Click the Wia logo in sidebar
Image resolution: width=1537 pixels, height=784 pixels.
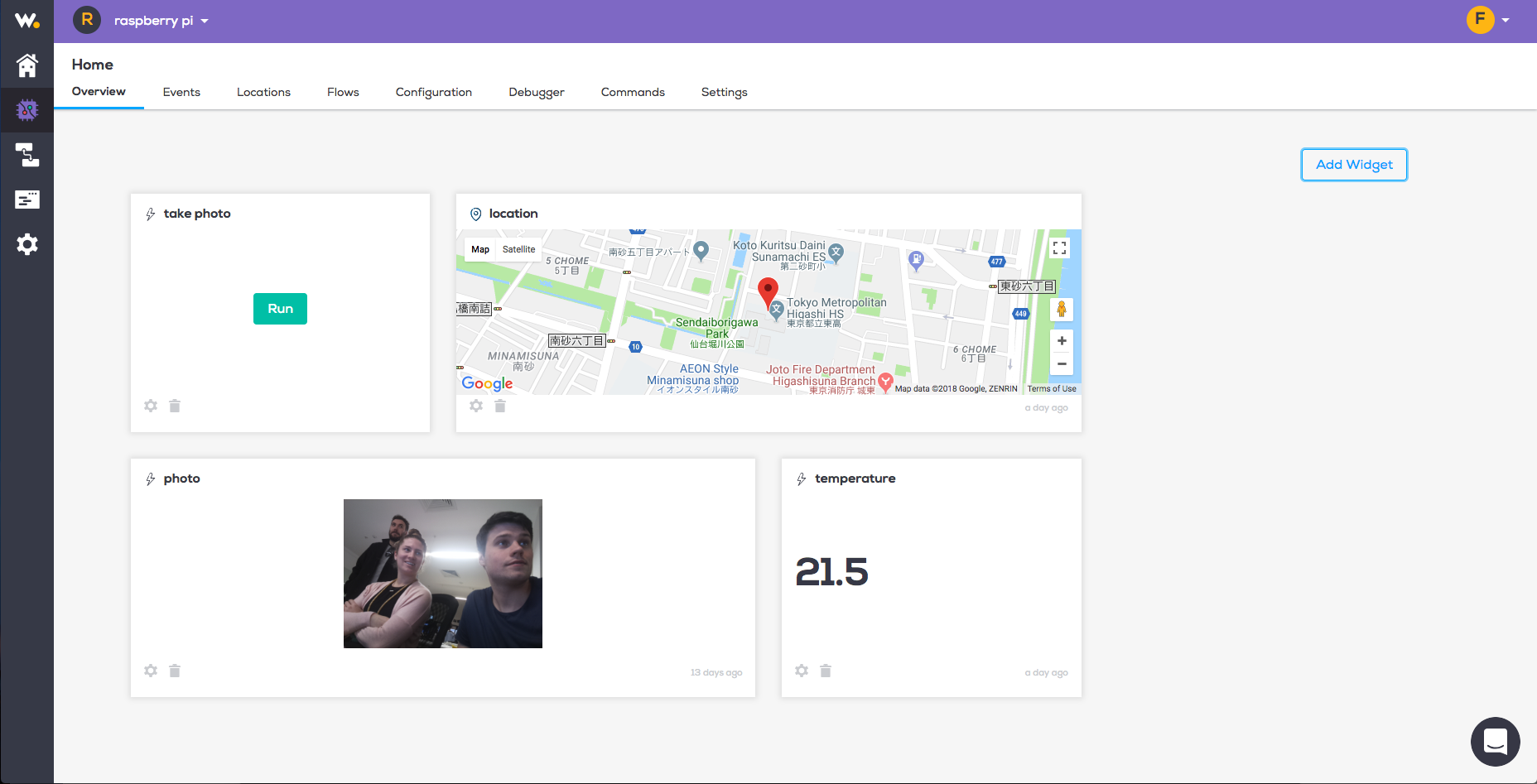[x=26, y=21]
